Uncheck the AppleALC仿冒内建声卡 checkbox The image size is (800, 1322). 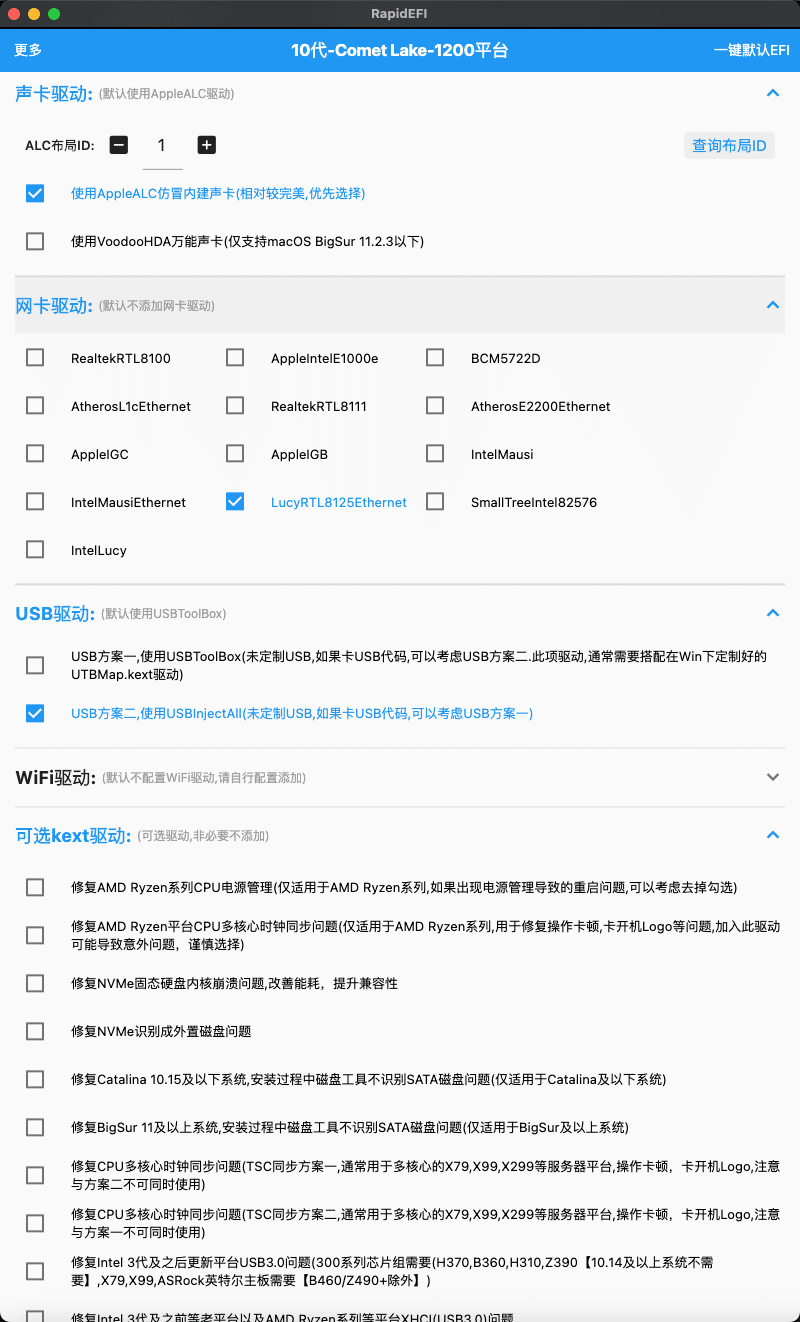pos(35,193)
